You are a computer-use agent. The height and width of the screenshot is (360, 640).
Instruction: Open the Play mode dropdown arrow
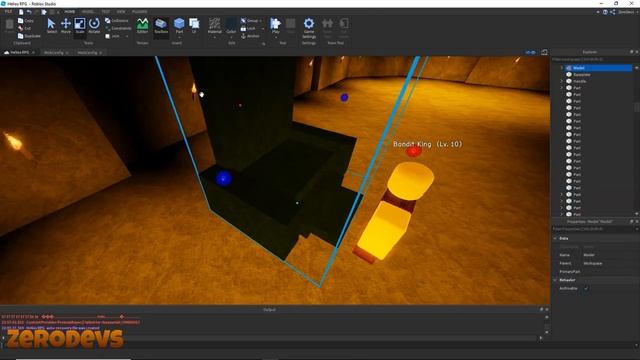(276, 37)
